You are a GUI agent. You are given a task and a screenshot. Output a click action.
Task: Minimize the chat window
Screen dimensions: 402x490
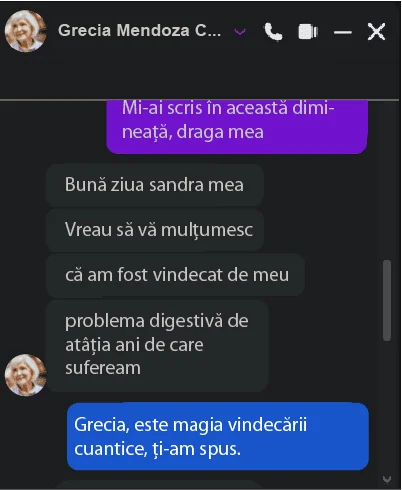(x=343, y=32)
